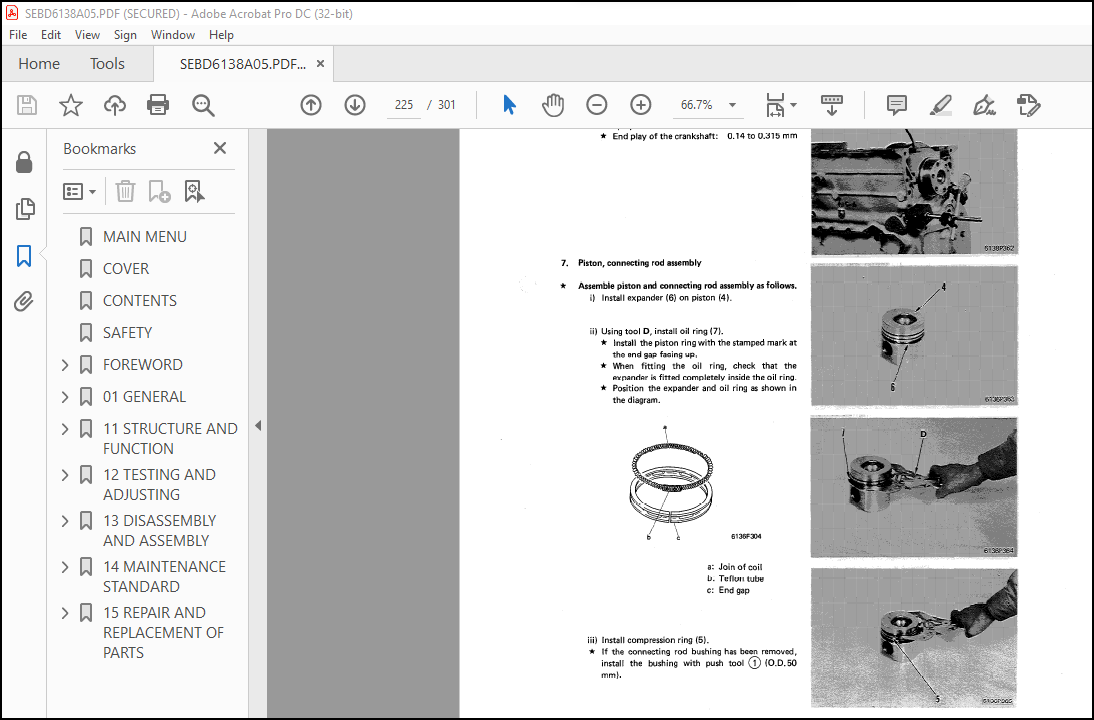This screenshot has width=1094, height=720.
Task: Open the View menu
Action: 87,35
